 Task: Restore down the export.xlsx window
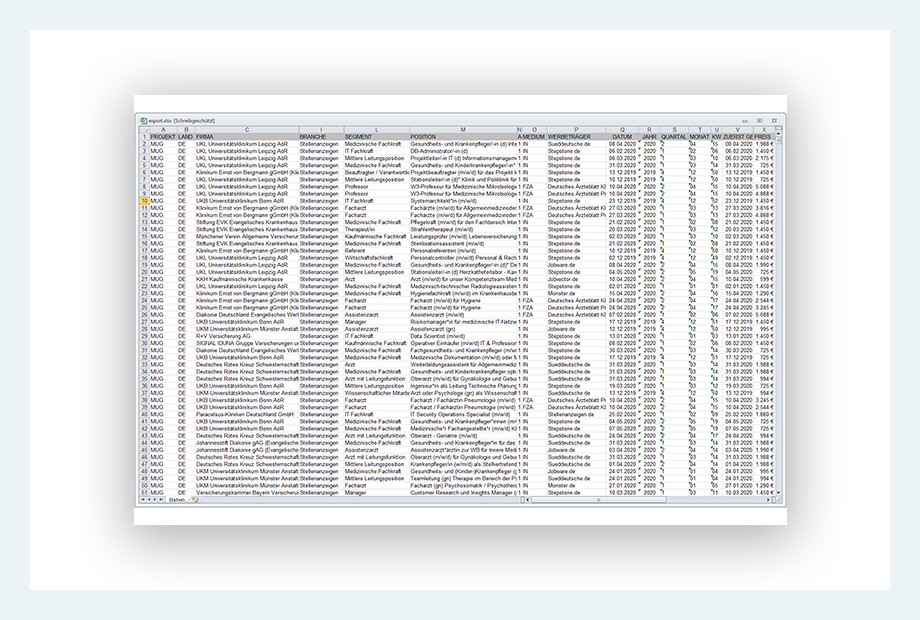(759, 121)
